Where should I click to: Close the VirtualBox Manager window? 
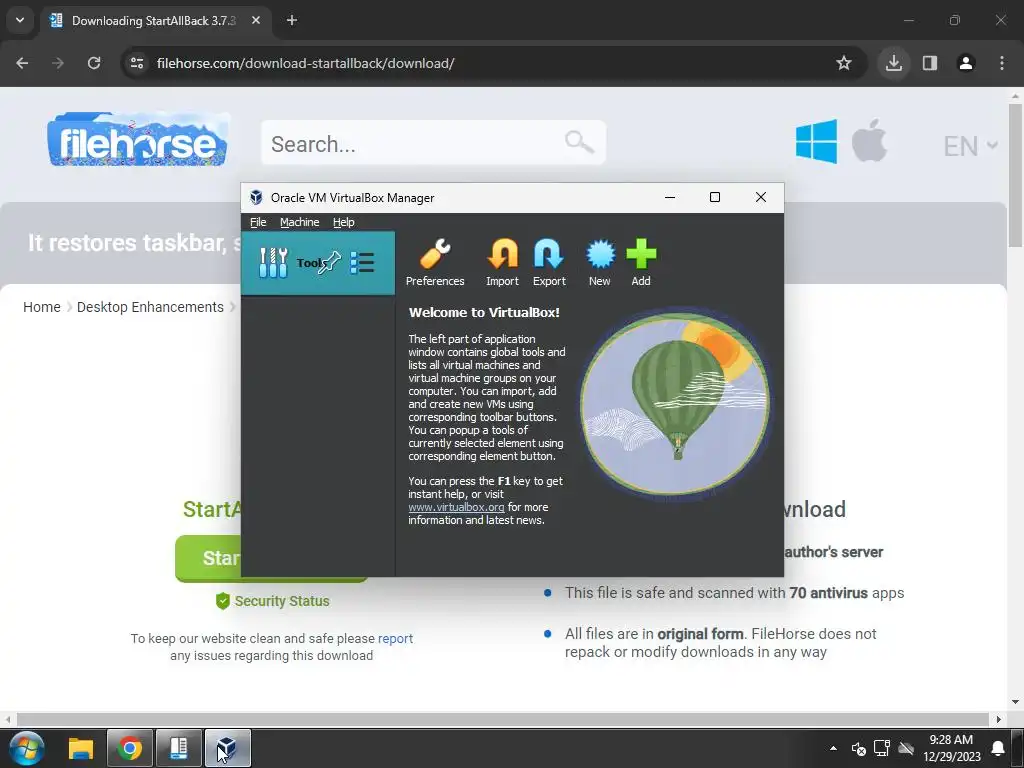[x=760, y=197]
